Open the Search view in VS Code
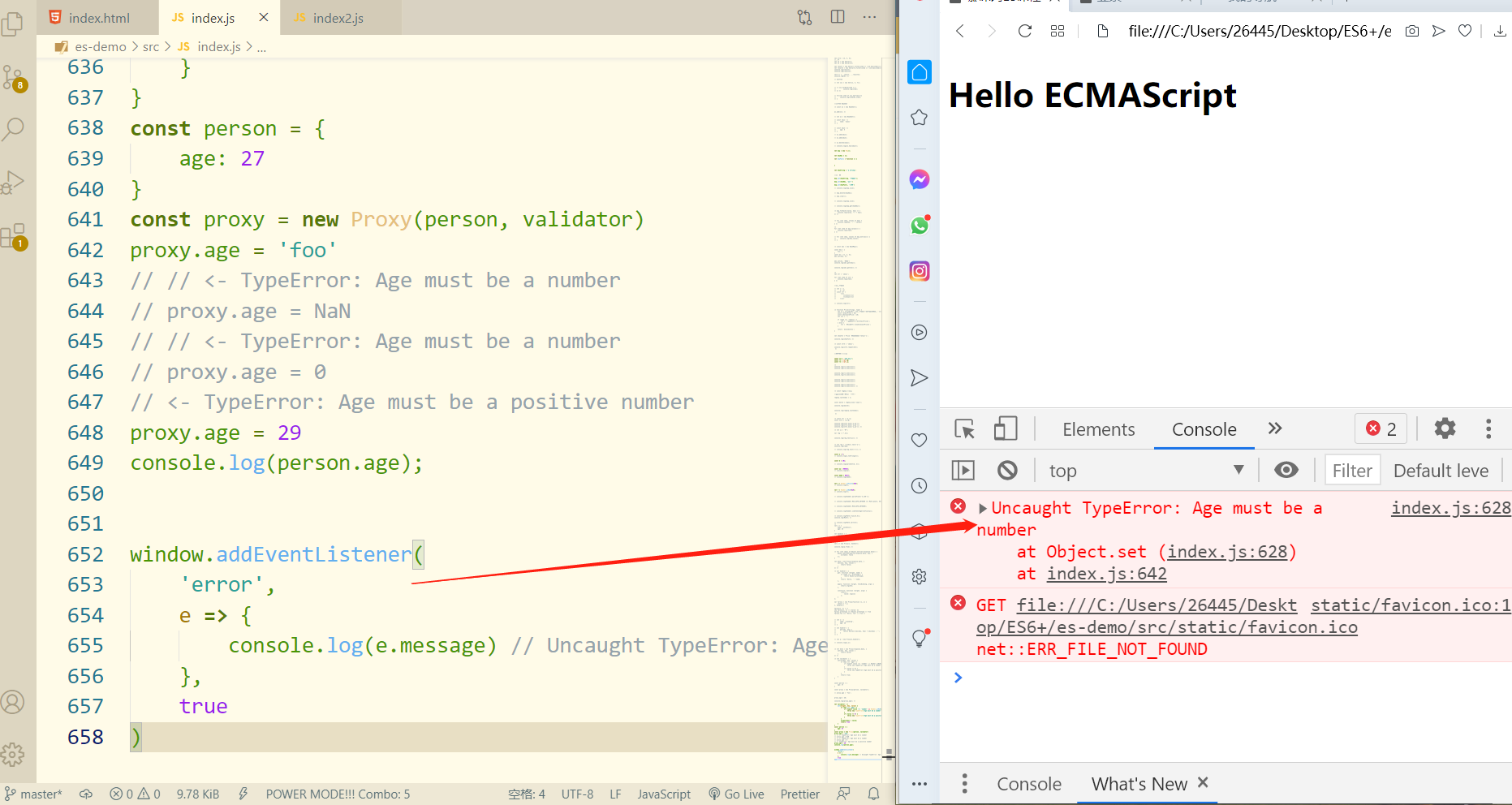1512x805 pixels. coord(13,129)
